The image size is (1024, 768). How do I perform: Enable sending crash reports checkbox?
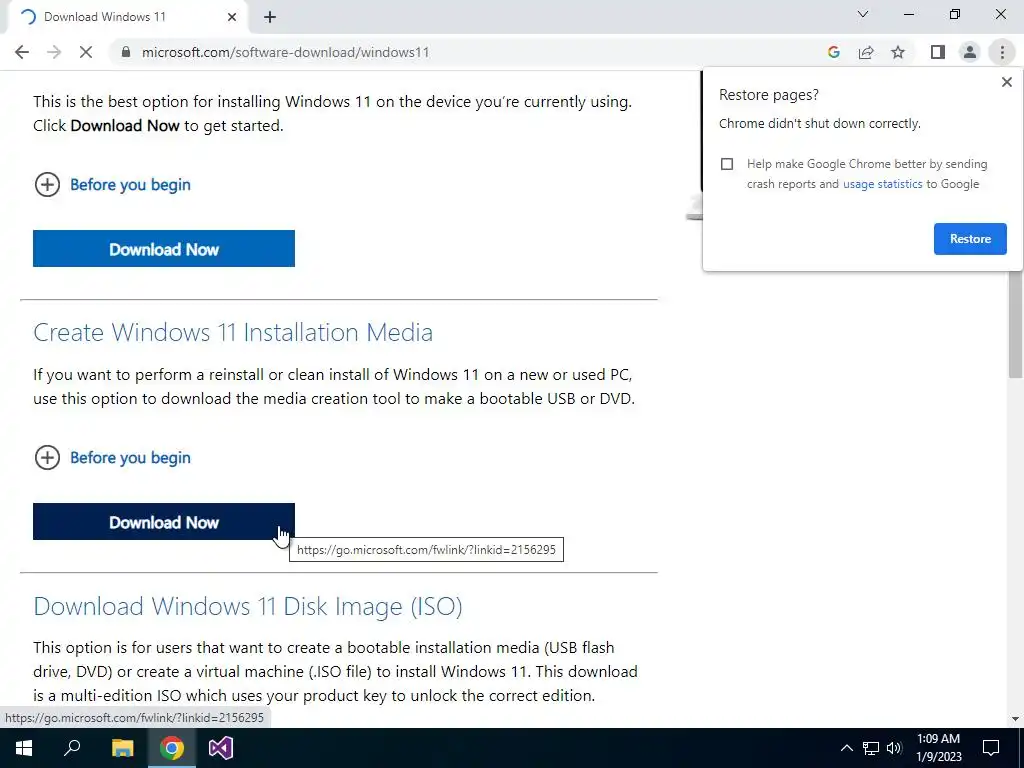pyautogui.click(x=727, y=164)
